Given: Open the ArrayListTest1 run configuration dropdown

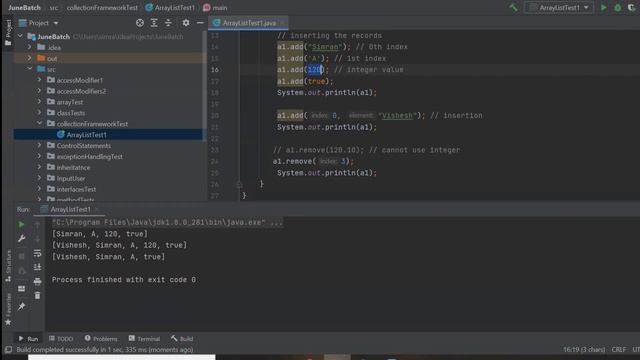Looking at the screenshot, I should tap(559, 7).
